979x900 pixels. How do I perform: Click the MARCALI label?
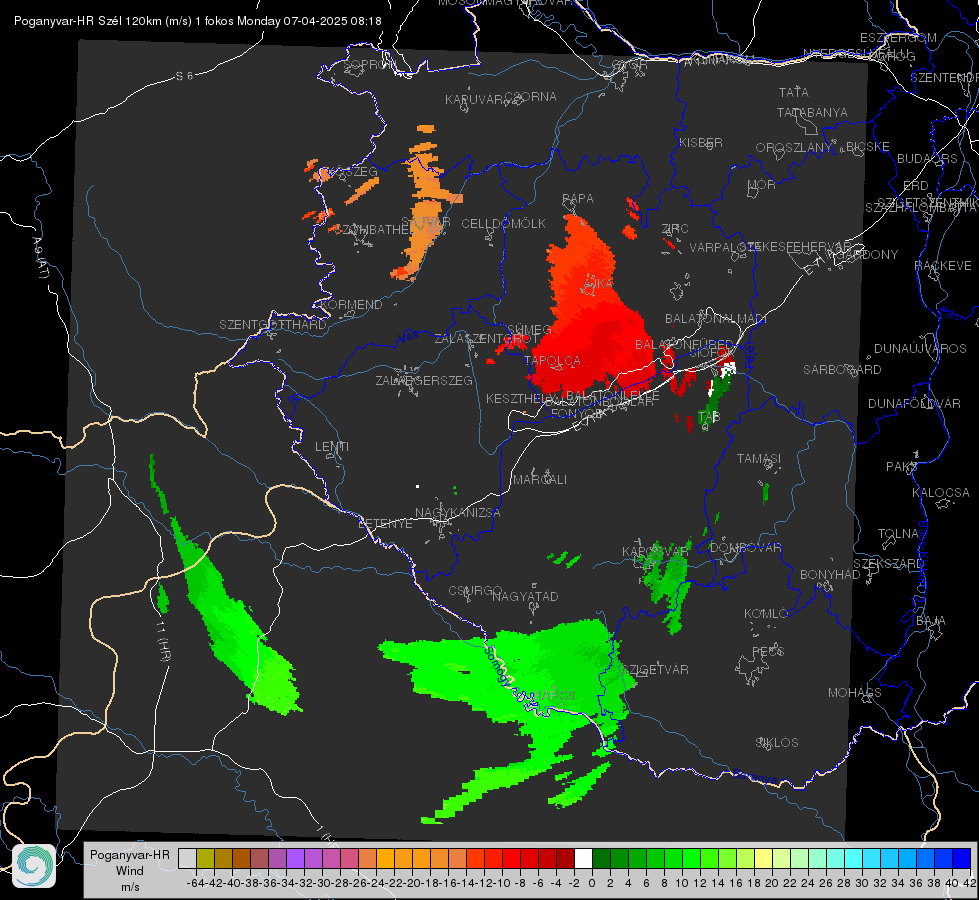540,480
